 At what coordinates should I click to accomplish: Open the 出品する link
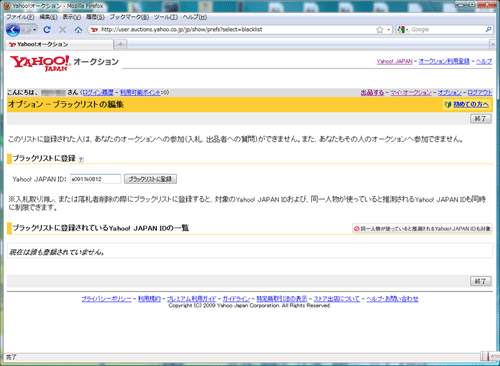click(x=372, y=92)
